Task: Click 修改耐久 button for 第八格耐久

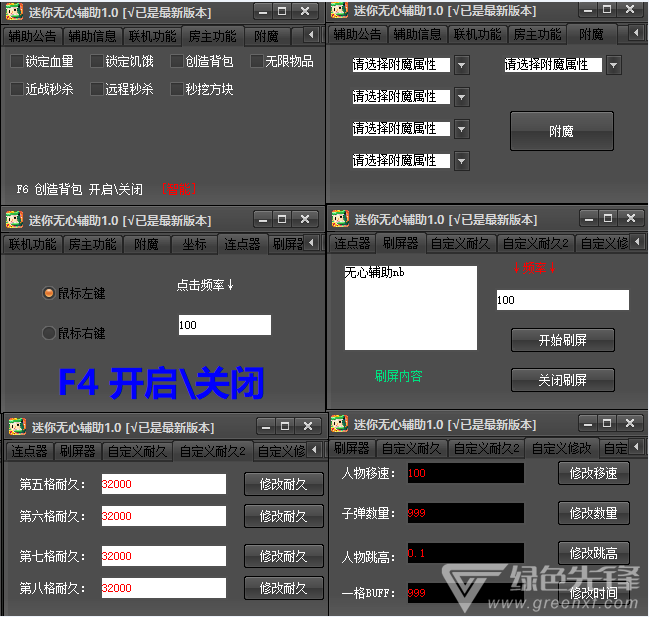Action: pyautogui.click(x=284, y=588)
